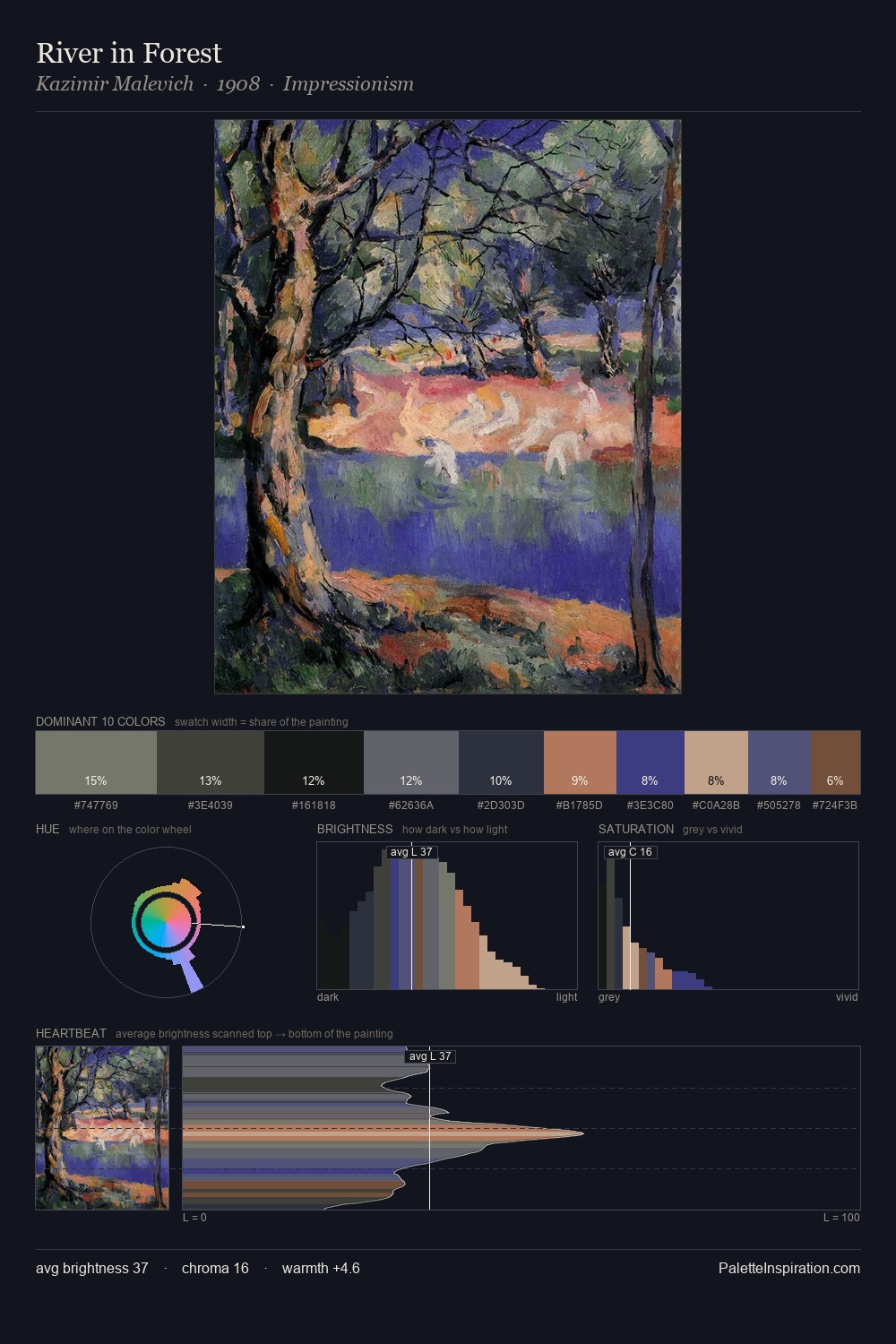This screenshot has width=896, height=1344.
Task: Click the footer stat warmth +4.6
Action: click(321, 1268)
